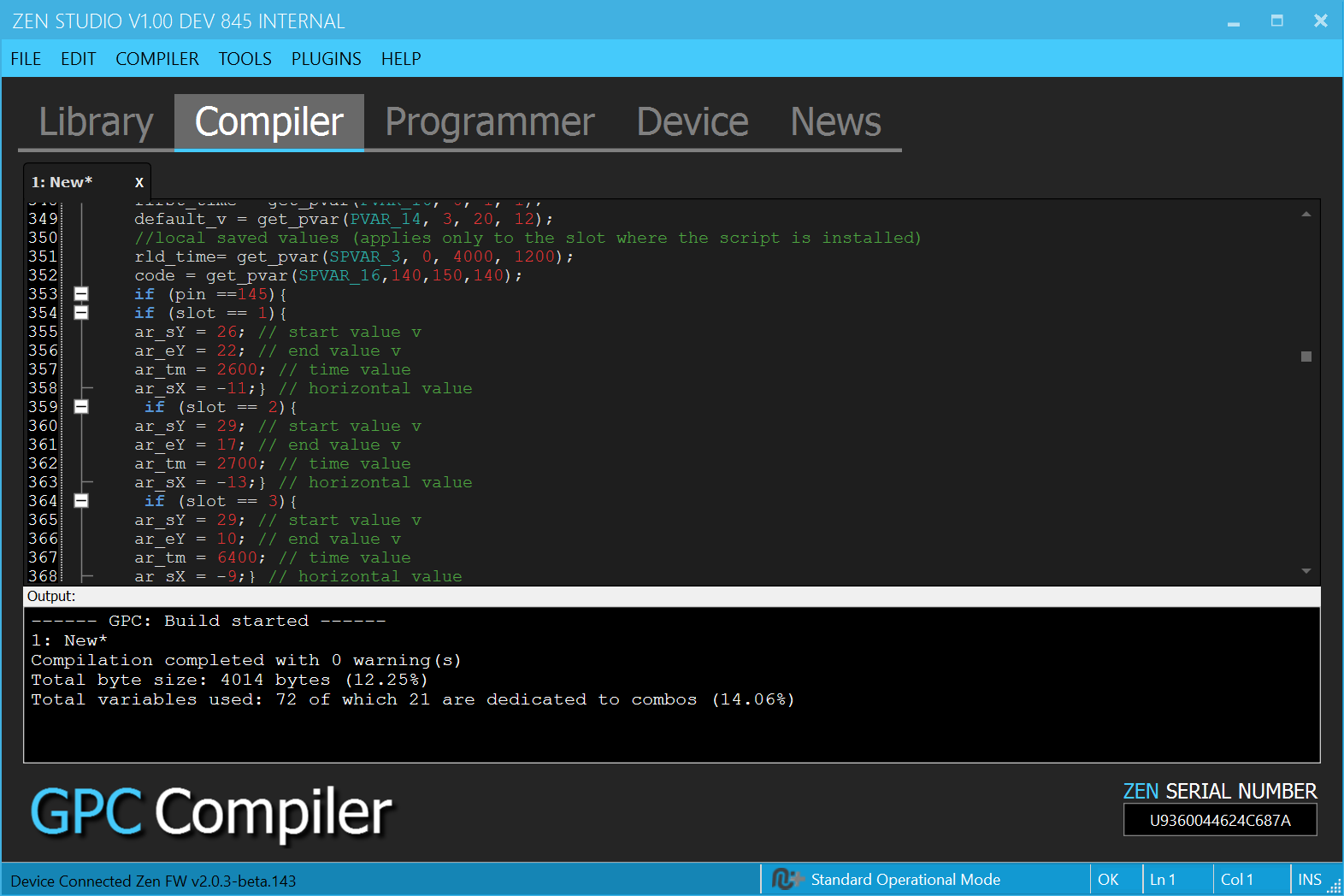Click the 'Output:' panel header
1344x896 pixels.
point(51,596)
